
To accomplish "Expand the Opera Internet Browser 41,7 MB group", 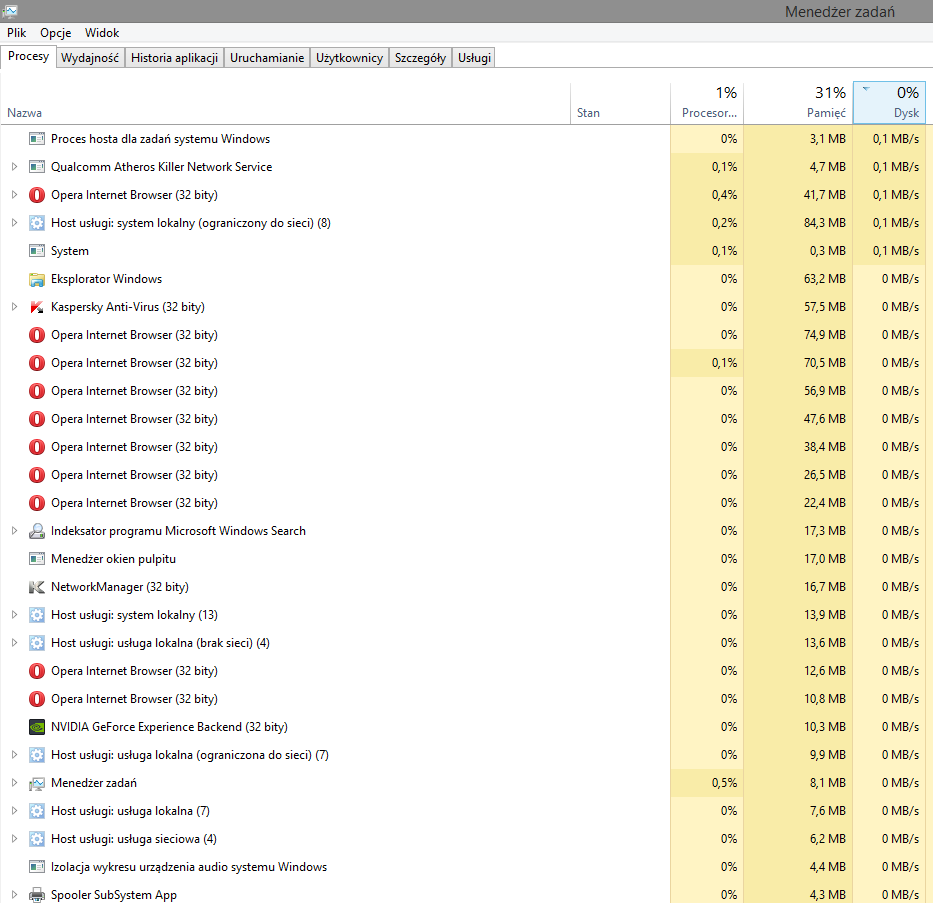I will tap(14, 195).
